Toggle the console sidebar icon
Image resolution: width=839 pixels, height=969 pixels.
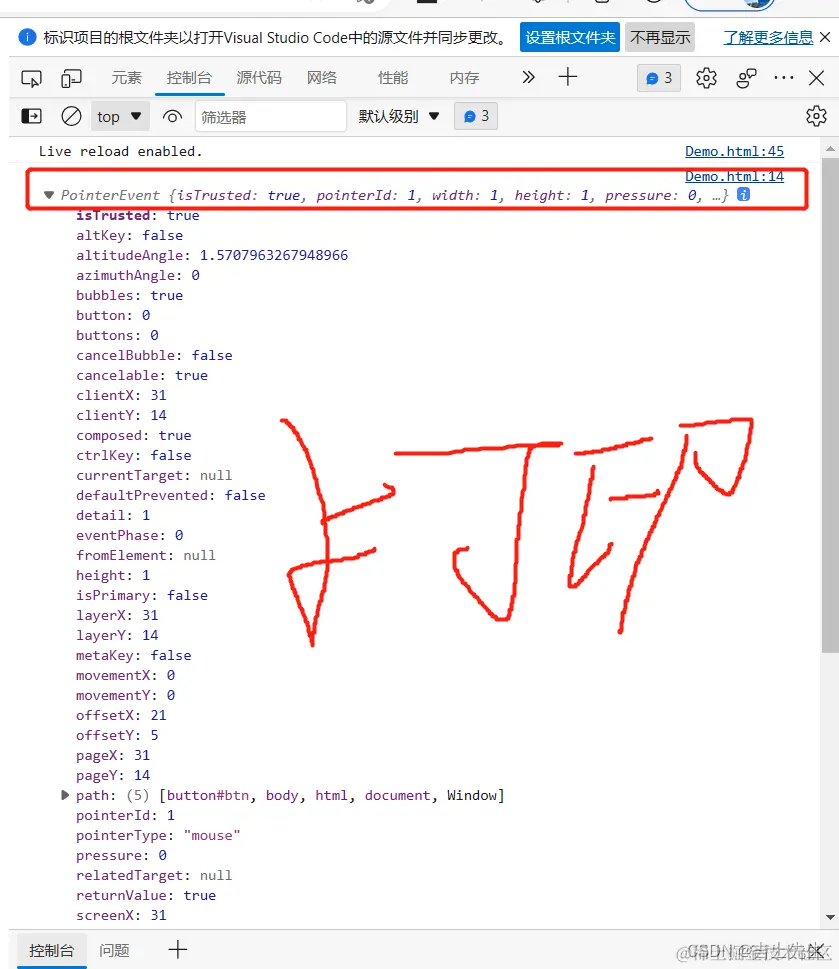tap(32, 116)
